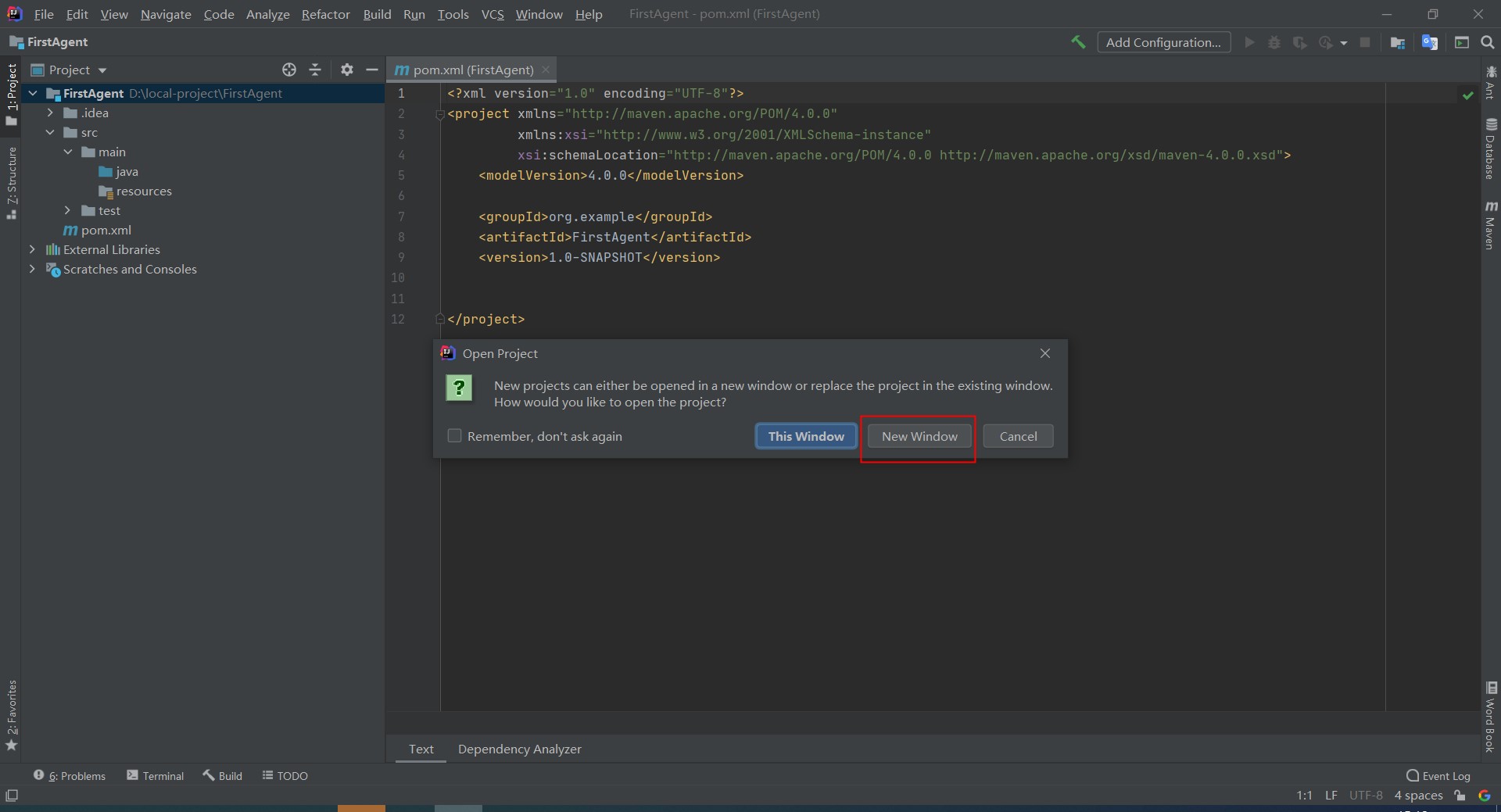Click the Run with Coverage icon
This screenshot has width=1501, height=812.
click(1299, 42)
